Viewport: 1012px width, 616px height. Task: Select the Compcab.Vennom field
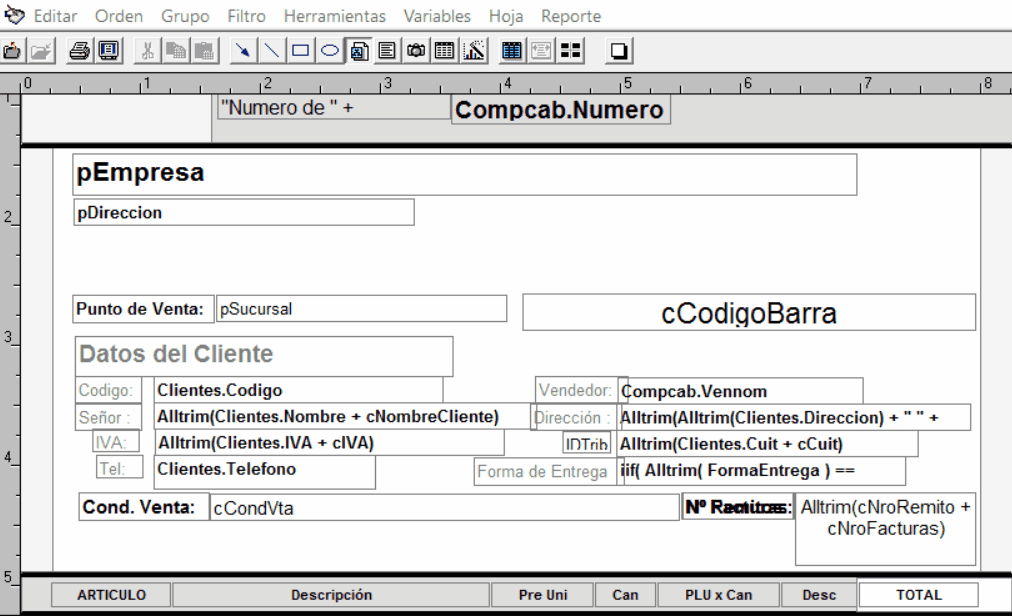pos(740,391)
